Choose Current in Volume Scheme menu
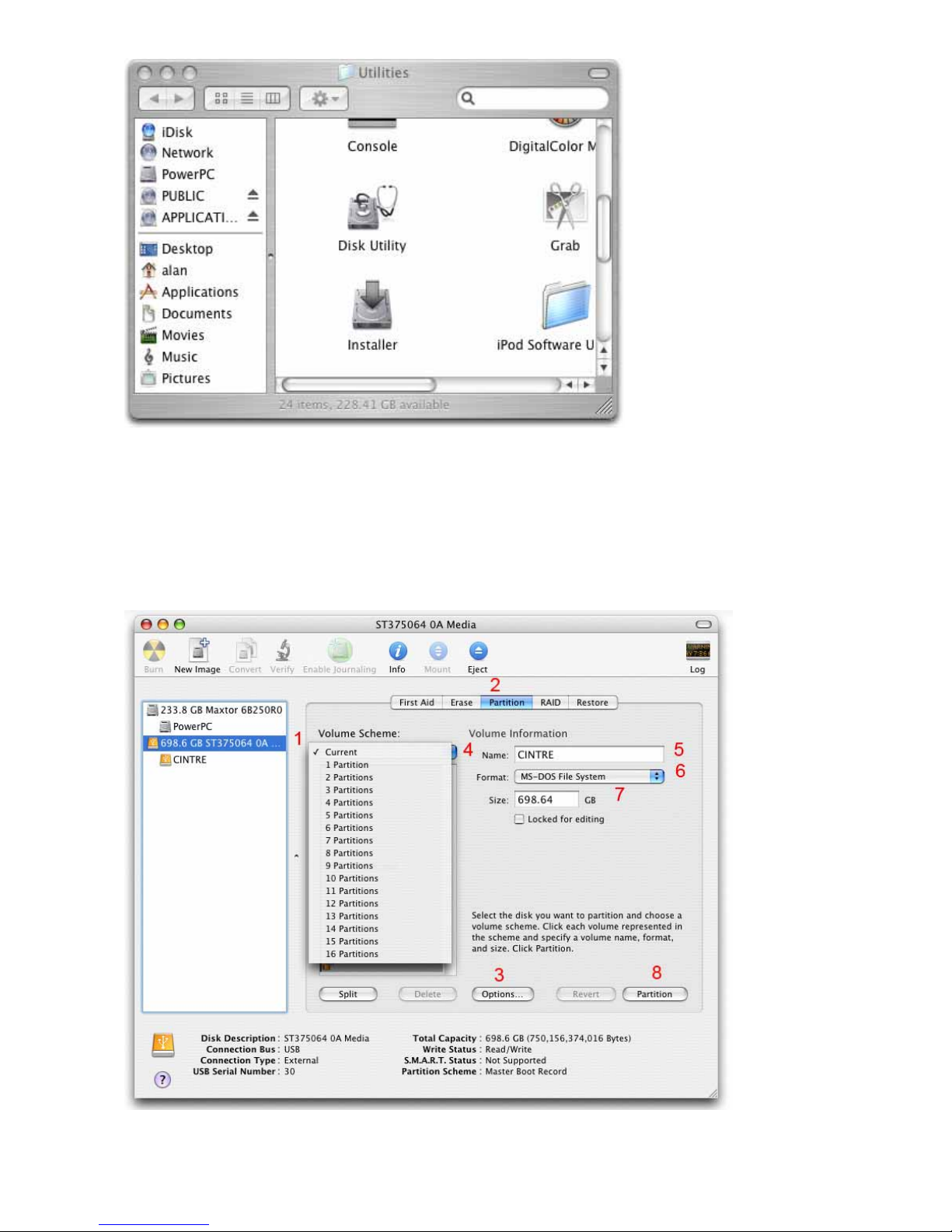952x1232 pixels. point(380,752)
